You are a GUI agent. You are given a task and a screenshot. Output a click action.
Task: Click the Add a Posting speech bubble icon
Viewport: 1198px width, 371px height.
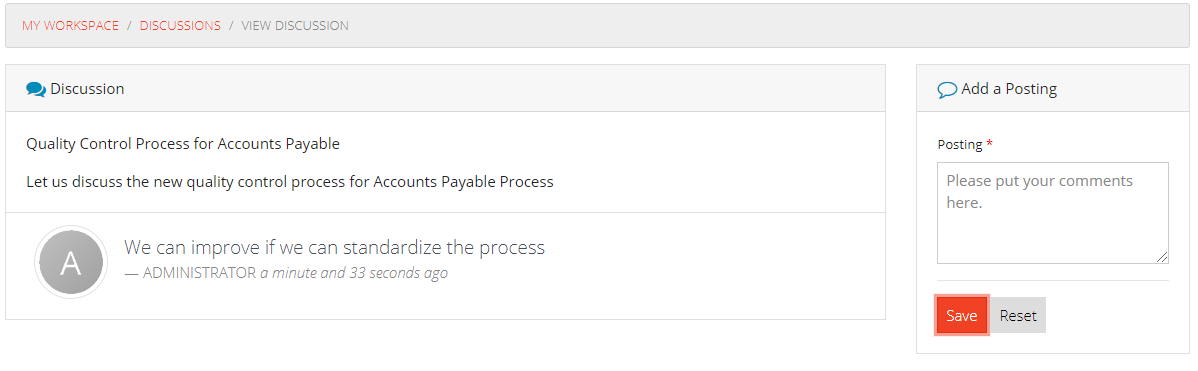947,89
